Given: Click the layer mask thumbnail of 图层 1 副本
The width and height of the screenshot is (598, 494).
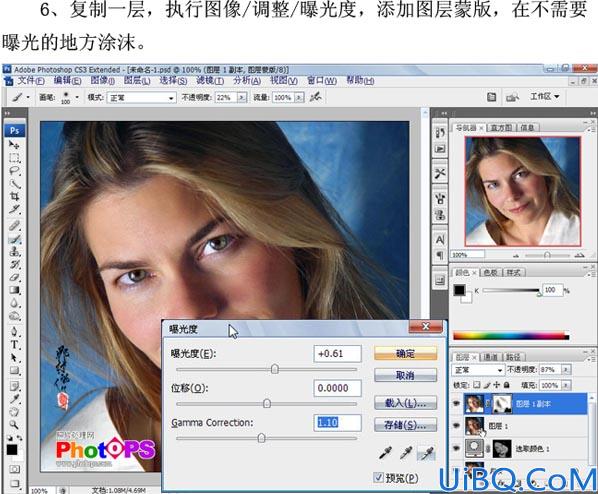Looking at the screenshot, I should click(x=502, y=404).
